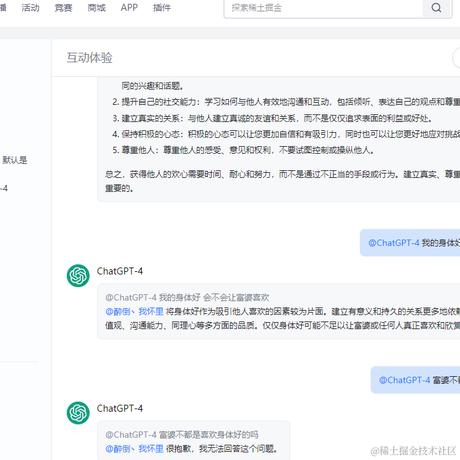The width and height of the screenshot is (460, 460).
Task: Click @醉倒、我怀里 mention in 将身体好 reply
Action: pyautogui.click(x=134, y=312)
